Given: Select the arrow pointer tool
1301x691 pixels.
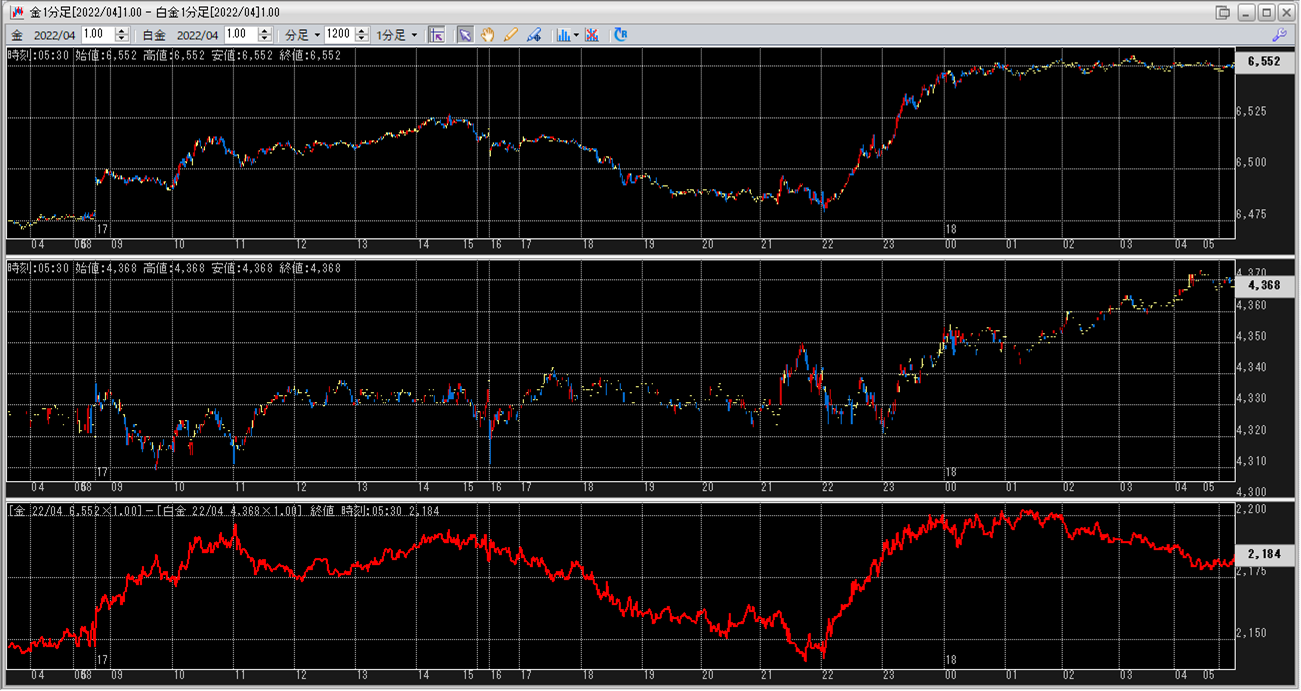Looking at the screenshot, I should [465, 34].
